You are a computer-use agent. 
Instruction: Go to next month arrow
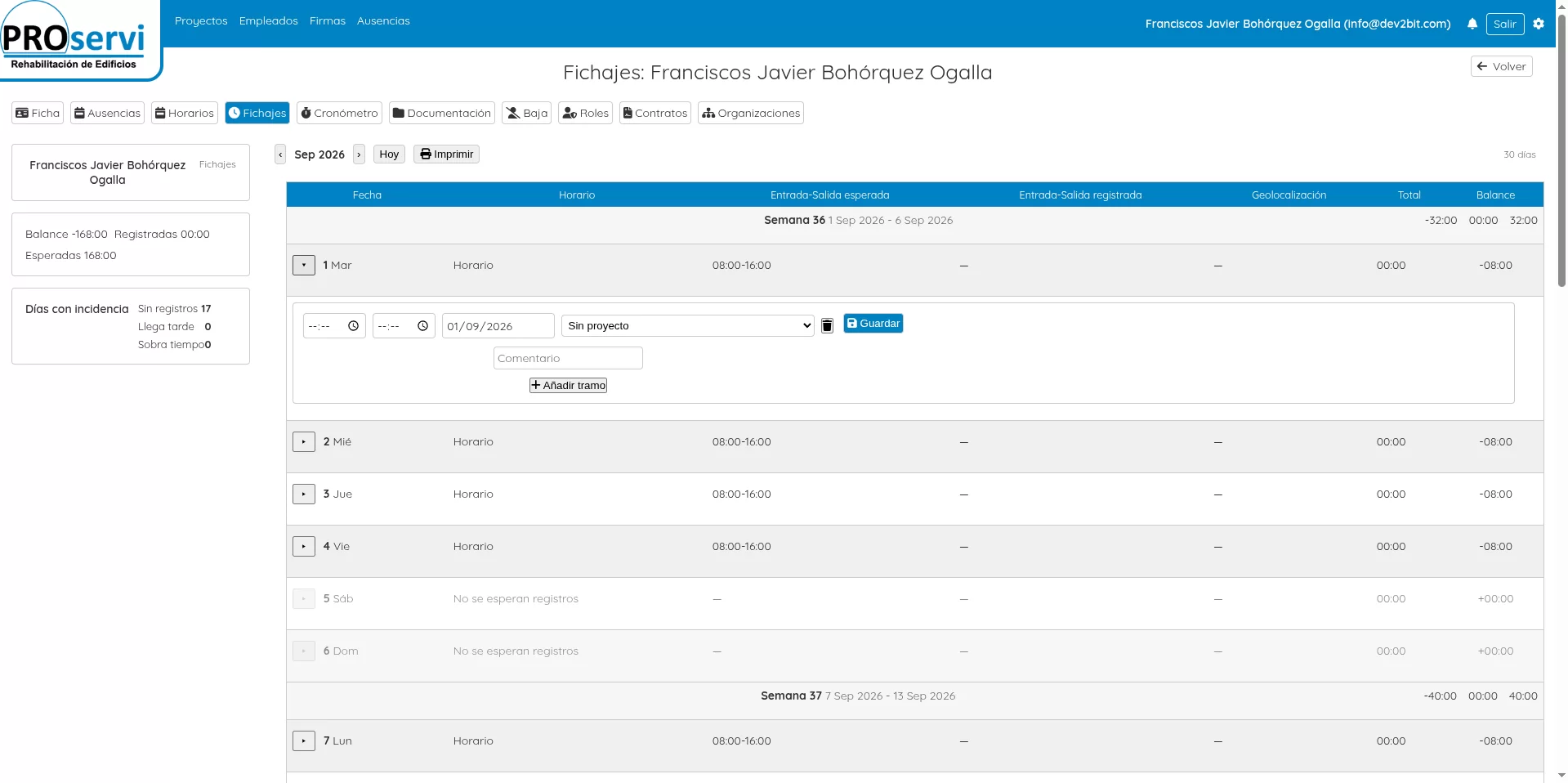[359, 154]
